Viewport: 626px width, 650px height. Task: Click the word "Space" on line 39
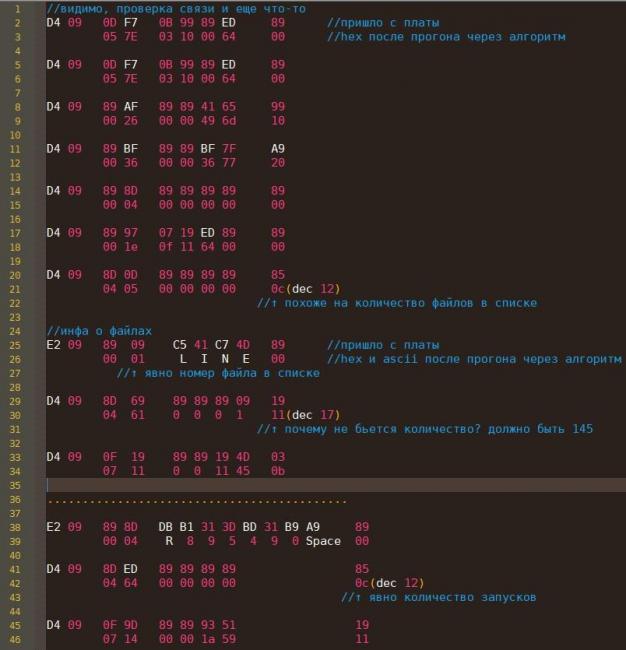click(x=322, y=541)
